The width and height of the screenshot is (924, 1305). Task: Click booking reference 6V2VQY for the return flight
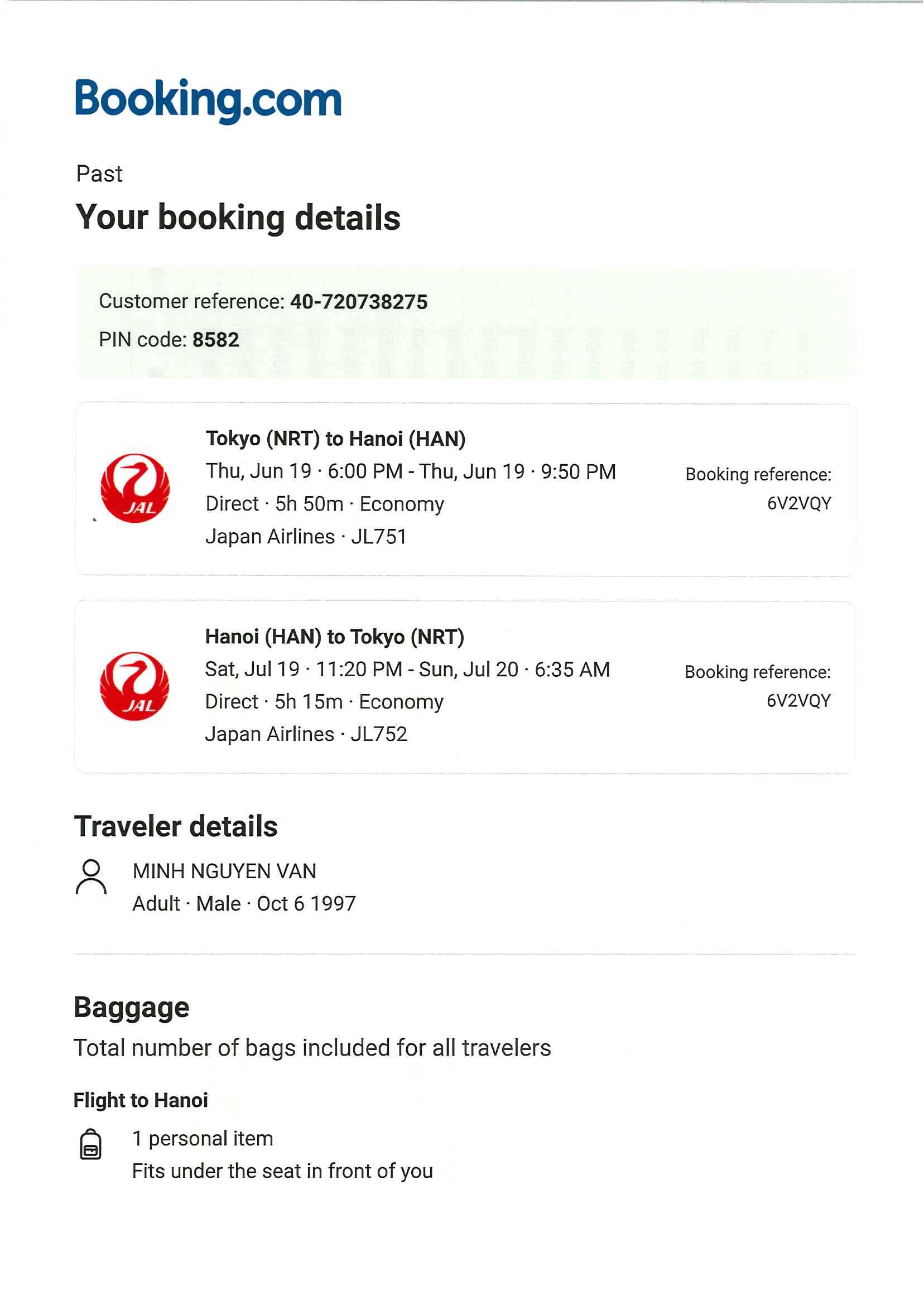point(798,701)
